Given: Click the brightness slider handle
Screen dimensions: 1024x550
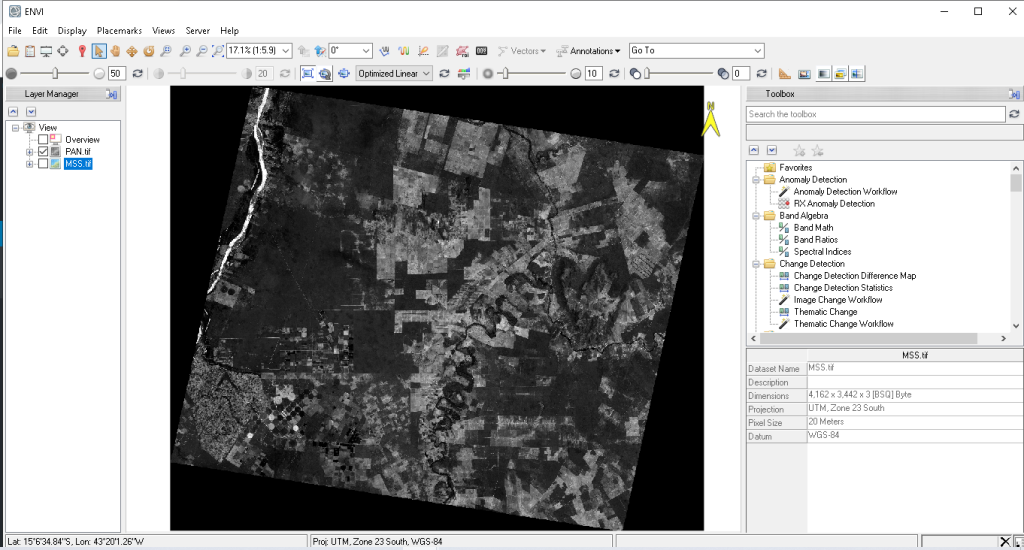Looking at the screenshot, I should click(56, 73).
